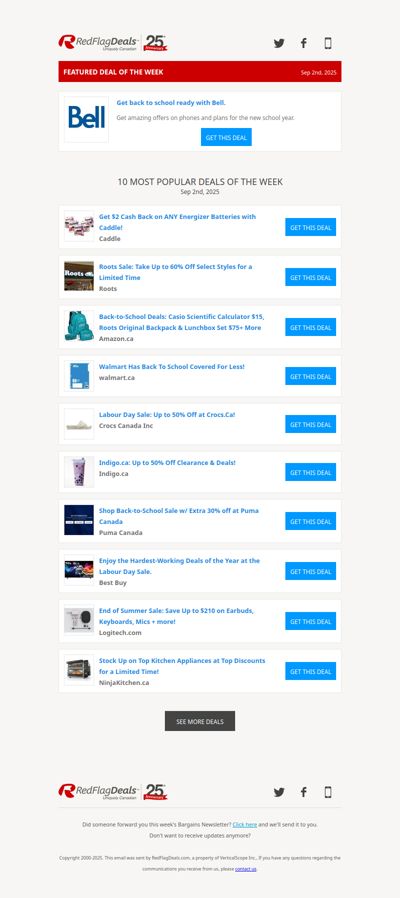This screenshot has height=898, width=400.
Task: Open the Logitech End of Summer Sale link
Action: 177,616
